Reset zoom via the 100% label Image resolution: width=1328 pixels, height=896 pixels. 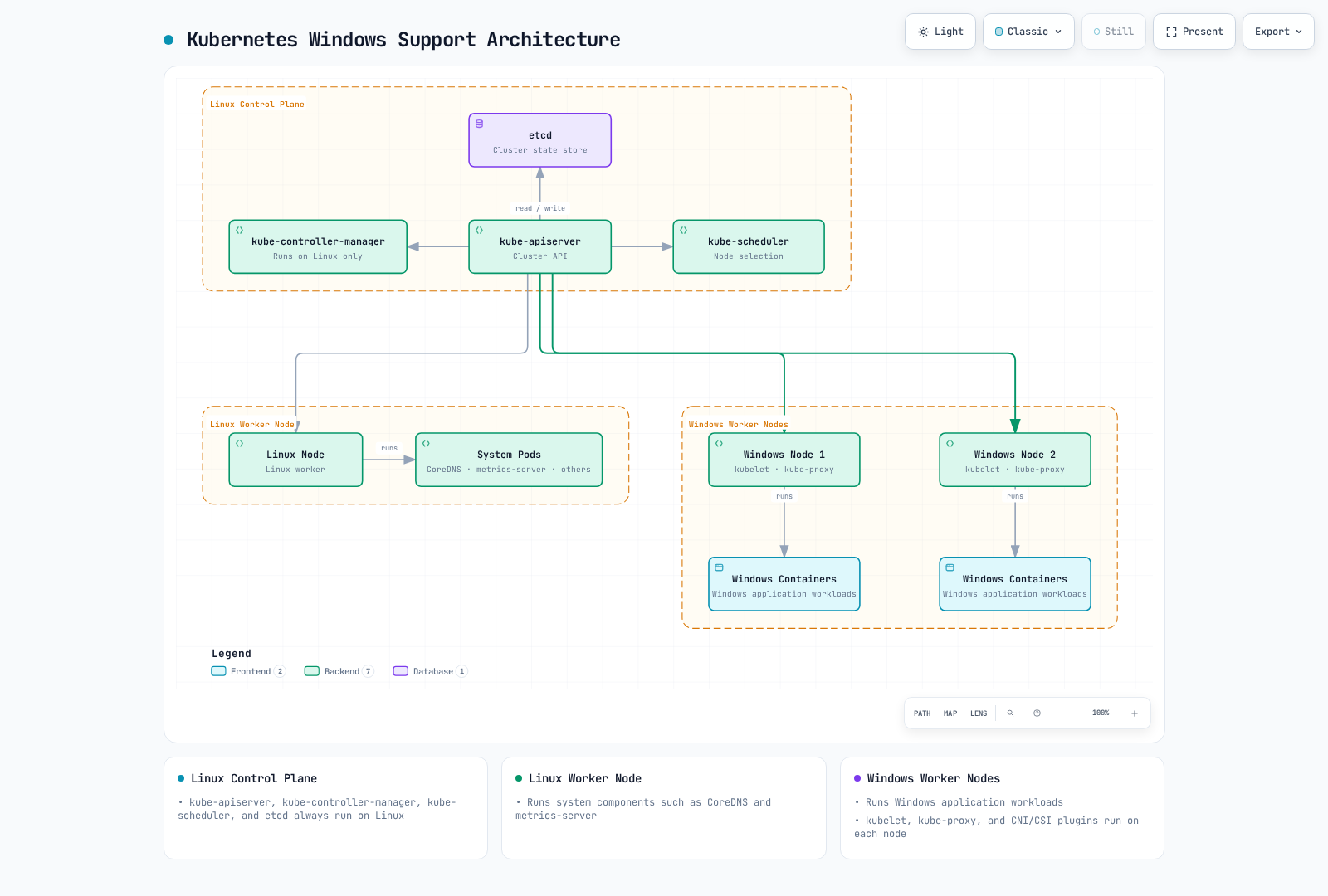click(x=1101, y=713)
